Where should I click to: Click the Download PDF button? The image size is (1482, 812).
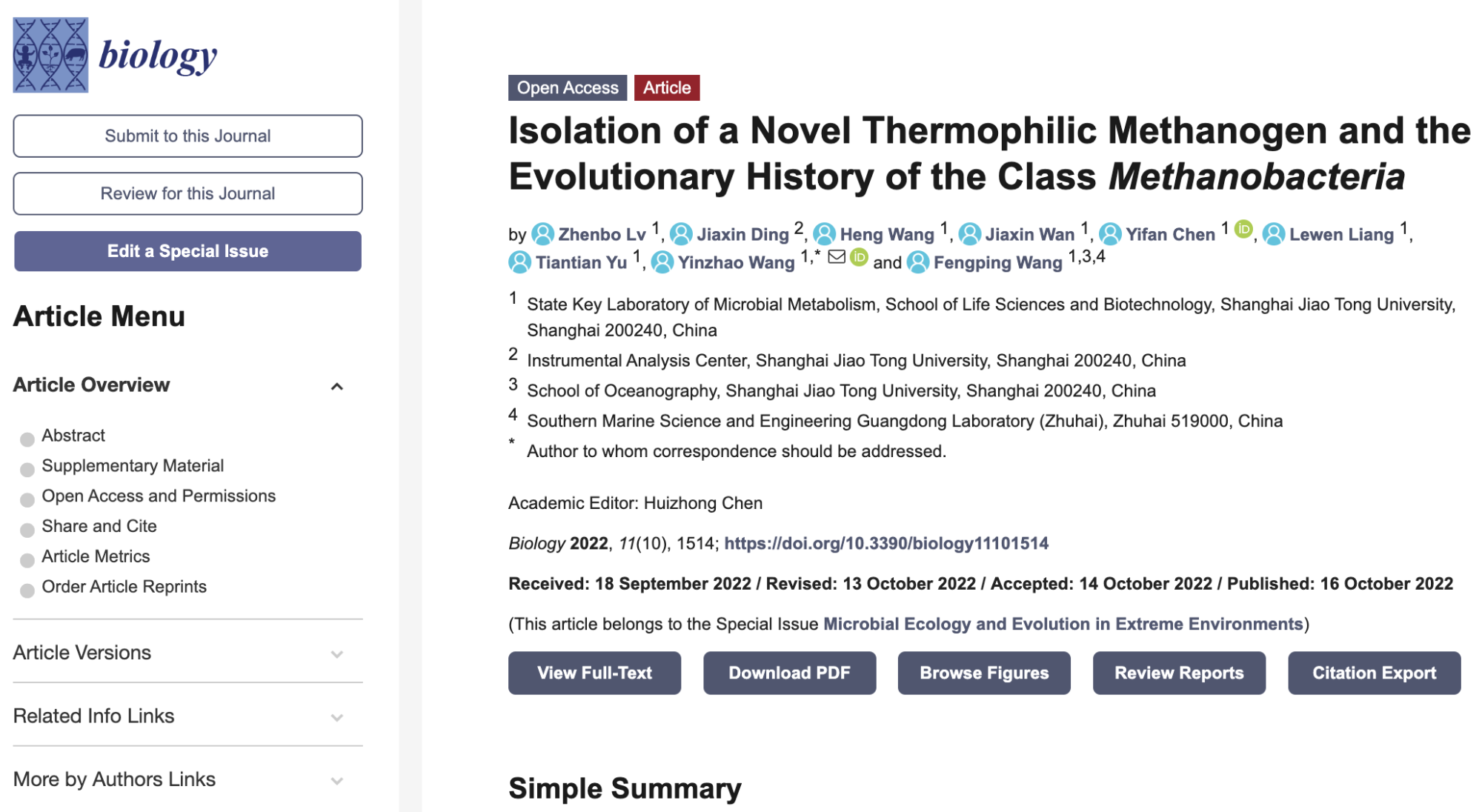[x=789, y=673]
